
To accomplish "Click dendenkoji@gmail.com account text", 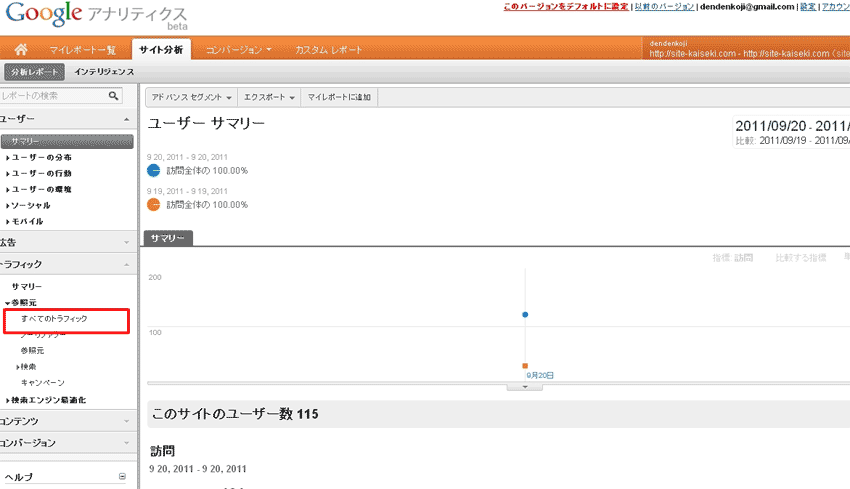I will 747,7.
